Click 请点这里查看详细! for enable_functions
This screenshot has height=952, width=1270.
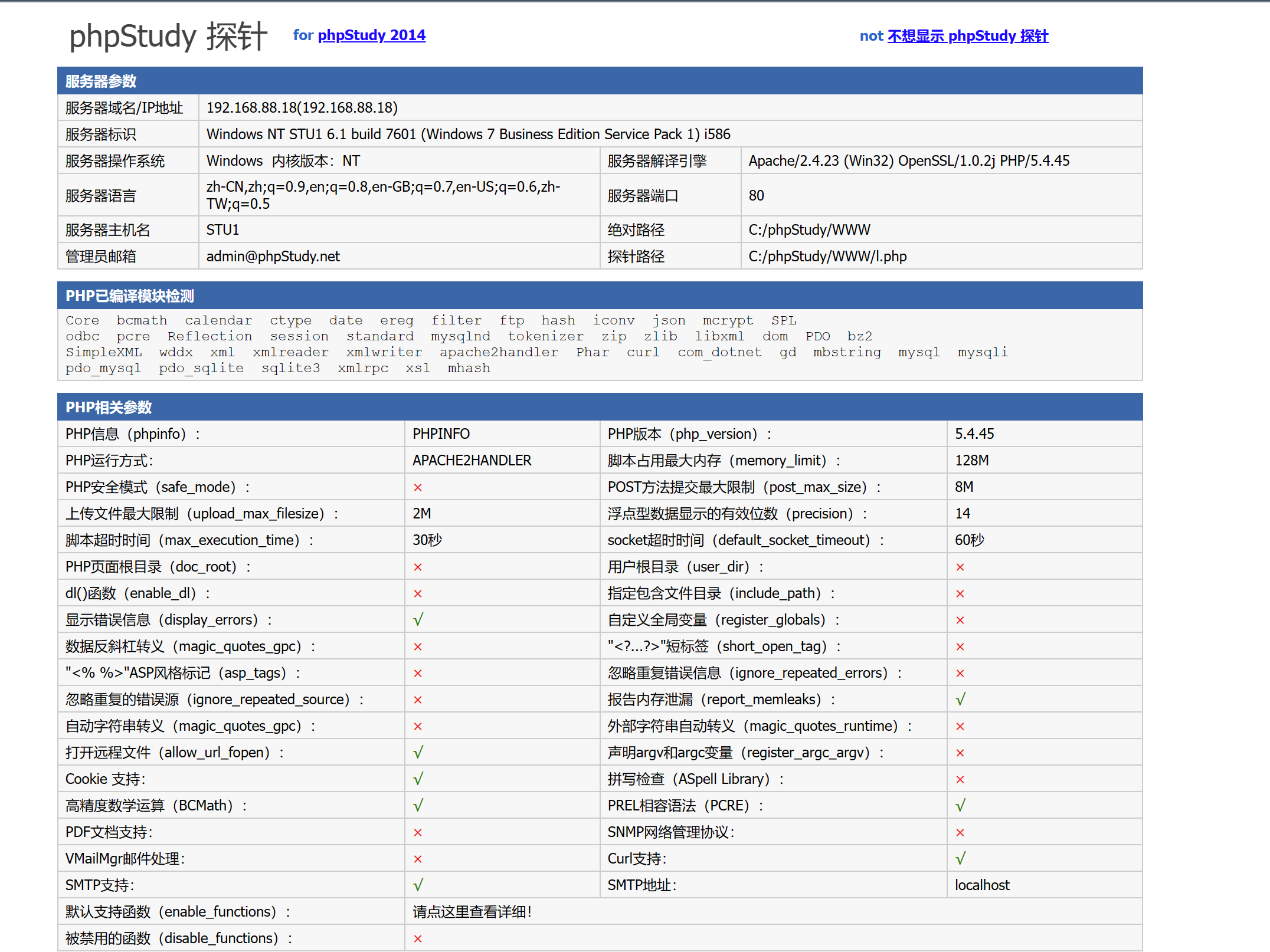pos(472,912)
